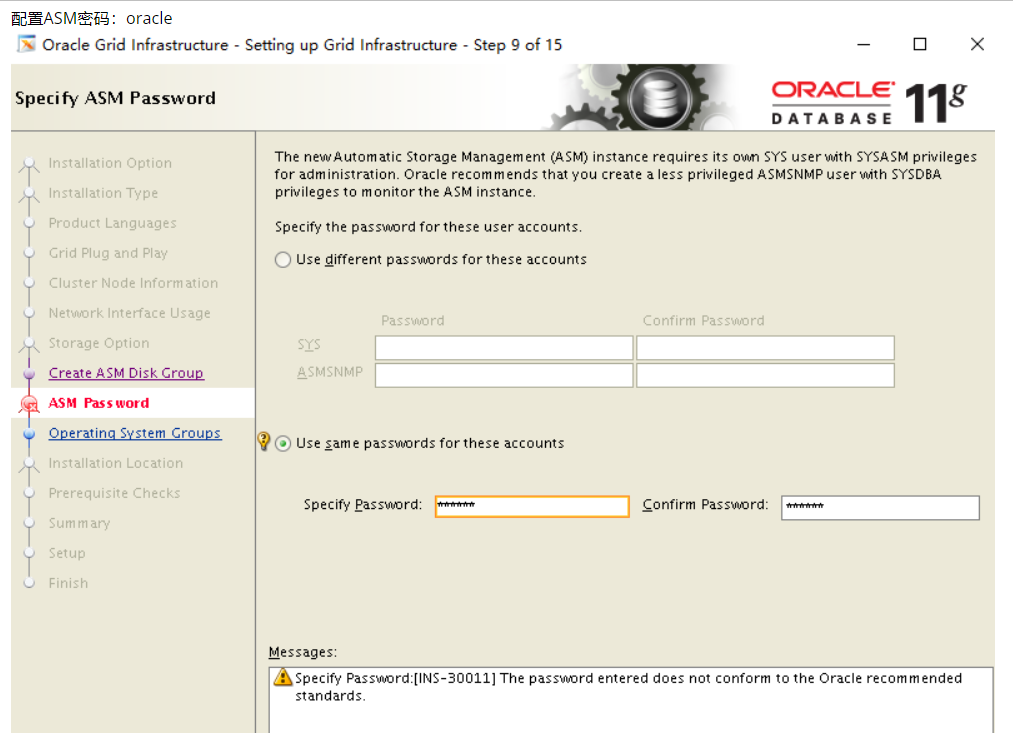Click the ASMSNMP Confirm Password field
The width and height of the screenshot is (1013, 748).
point(765,375)
